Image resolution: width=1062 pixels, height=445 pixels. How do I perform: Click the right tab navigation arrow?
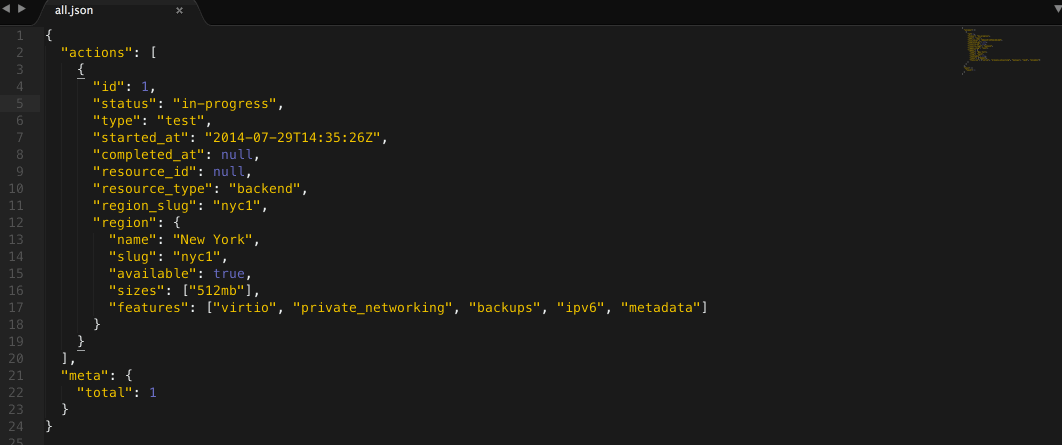(x=22, y=9)
